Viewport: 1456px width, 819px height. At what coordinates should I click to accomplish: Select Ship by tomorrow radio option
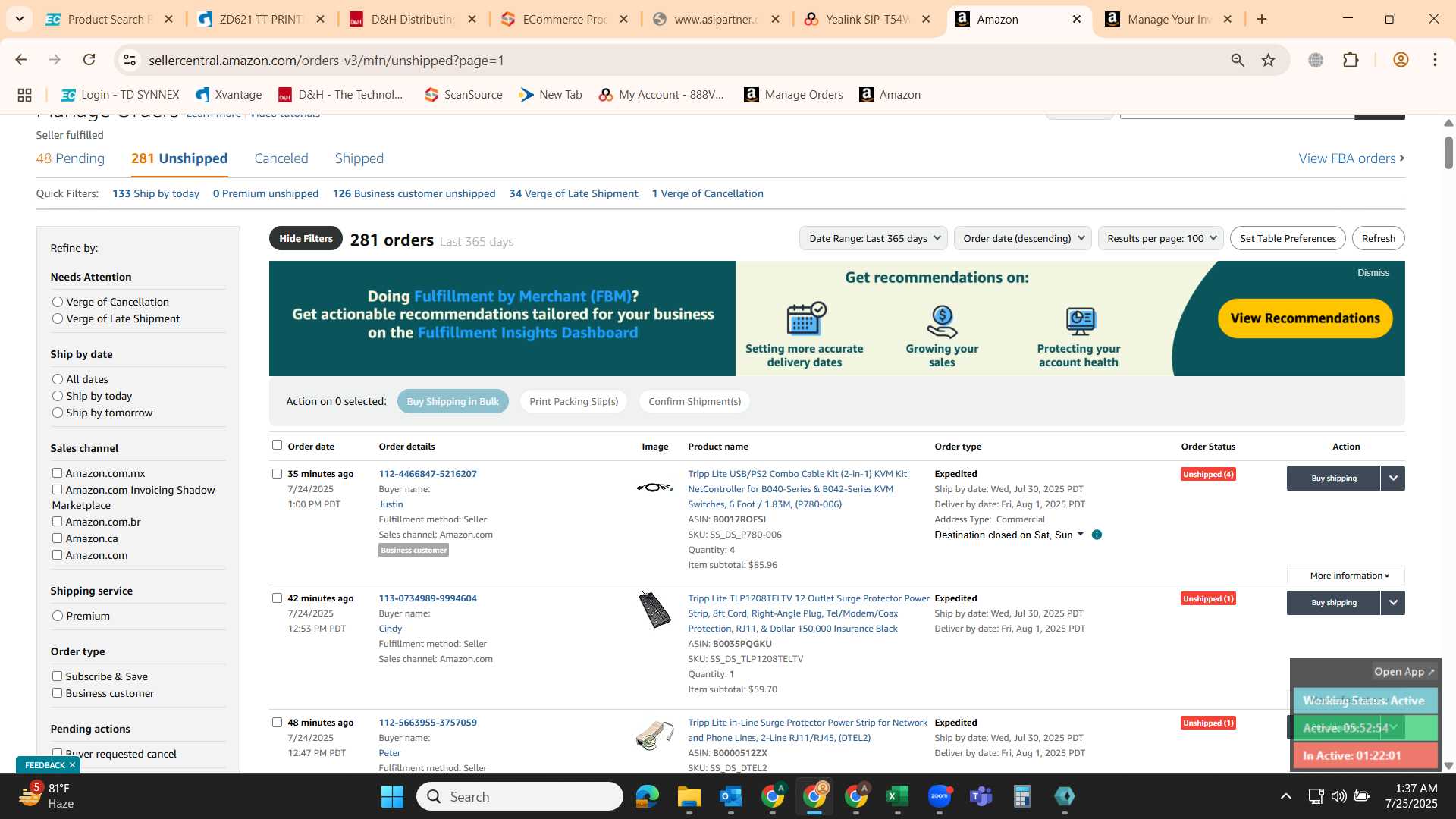58,413
